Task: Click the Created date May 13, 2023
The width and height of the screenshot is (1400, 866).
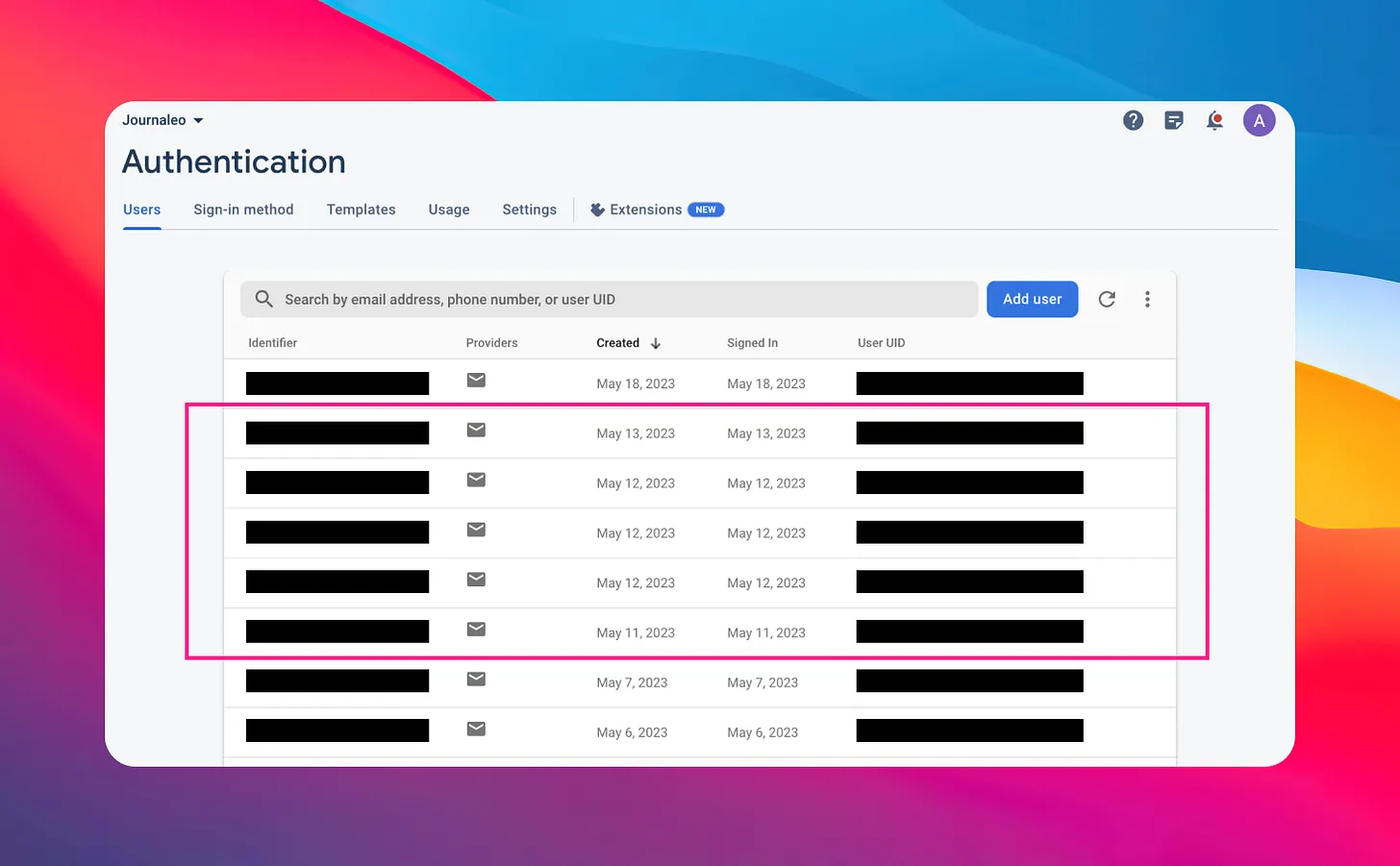Action: click(x=636, y=433)
